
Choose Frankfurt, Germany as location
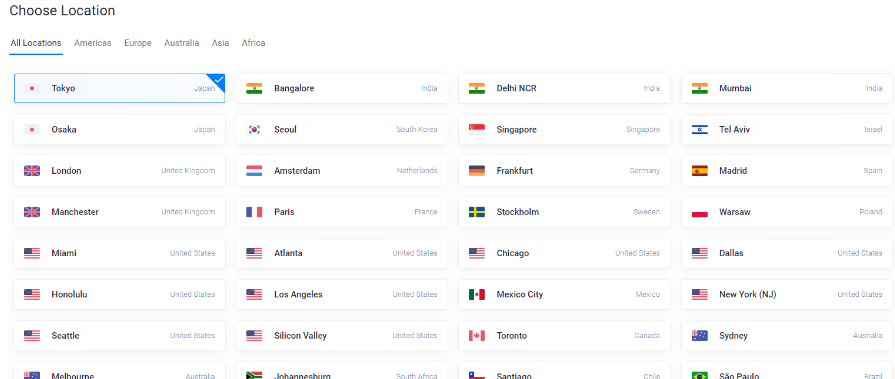(565, 171)
